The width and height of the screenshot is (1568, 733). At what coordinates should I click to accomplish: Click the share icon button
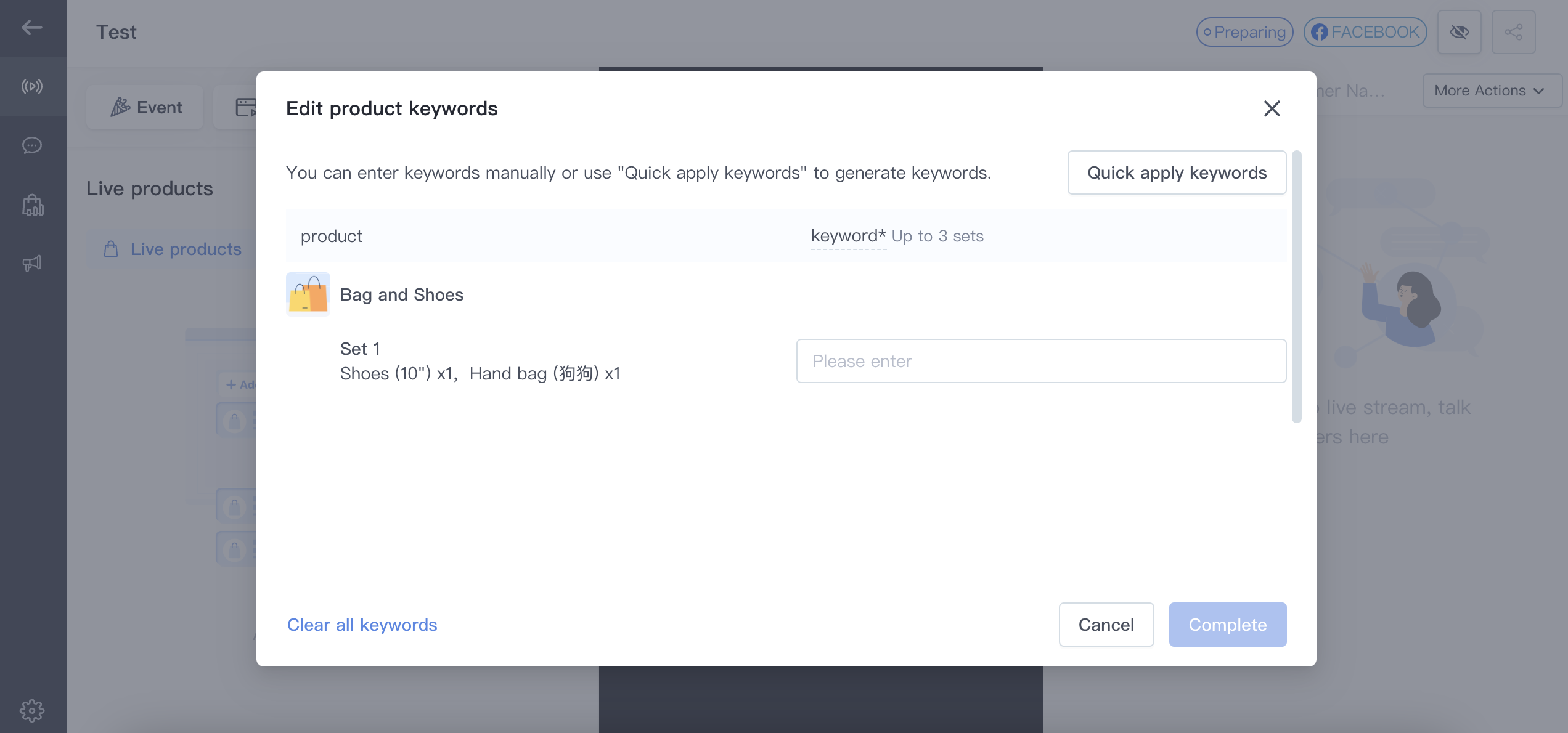[1514, 32]
